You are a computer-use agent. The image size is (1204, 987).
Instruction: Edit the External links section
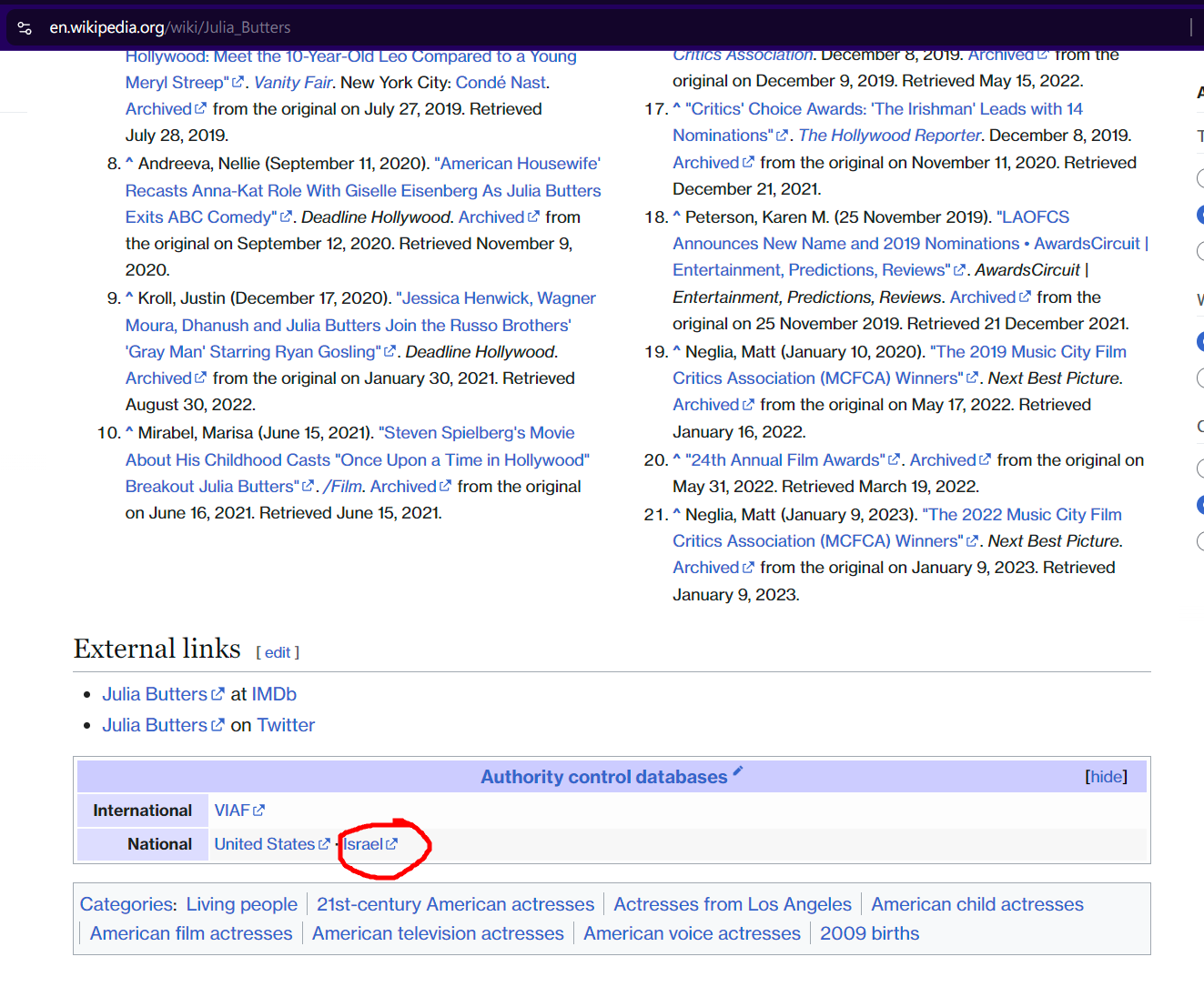[x=278, y=652]
